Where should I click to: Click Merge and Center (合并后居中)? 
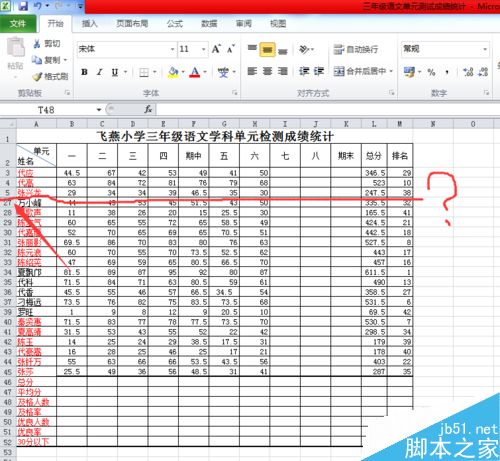[x=360, y=71]
